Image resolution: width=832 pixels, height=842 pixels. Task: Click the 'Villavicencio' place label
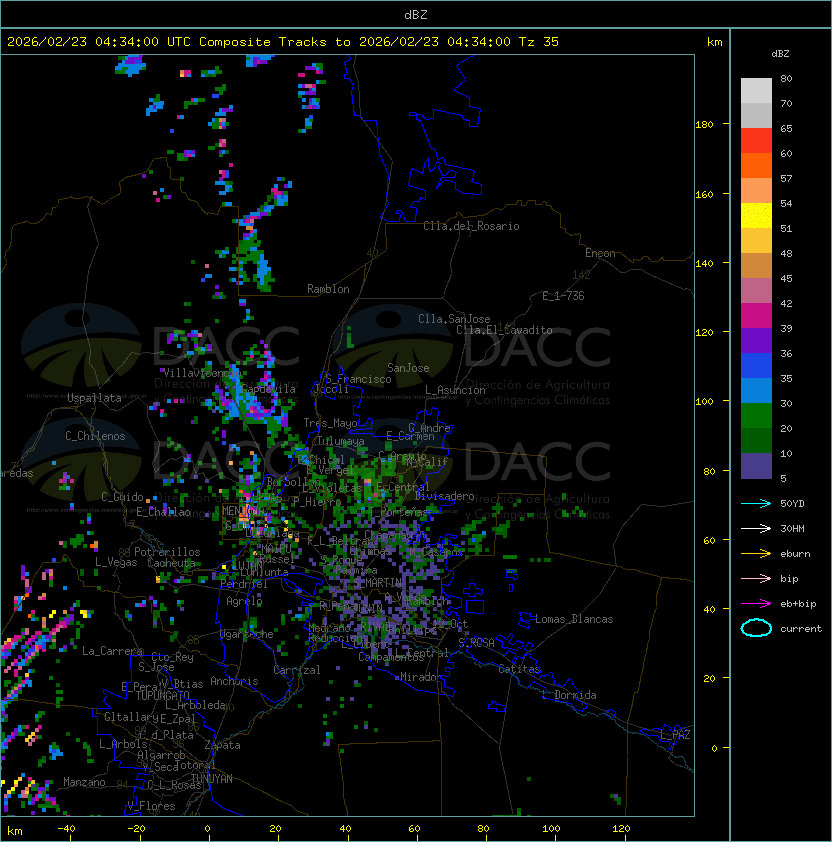201,373
